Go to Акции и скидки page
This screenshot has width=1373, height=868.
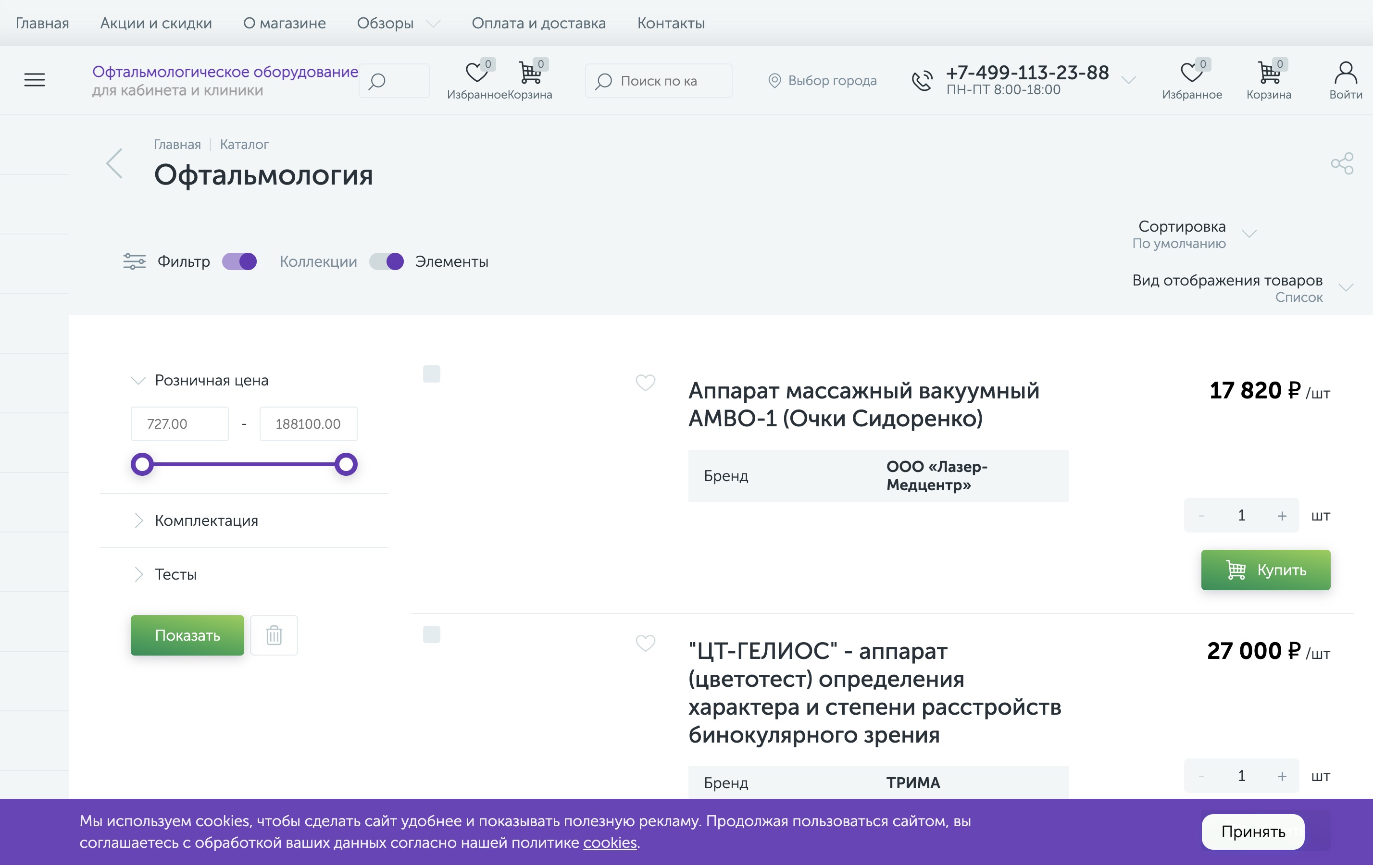point(156,24)
